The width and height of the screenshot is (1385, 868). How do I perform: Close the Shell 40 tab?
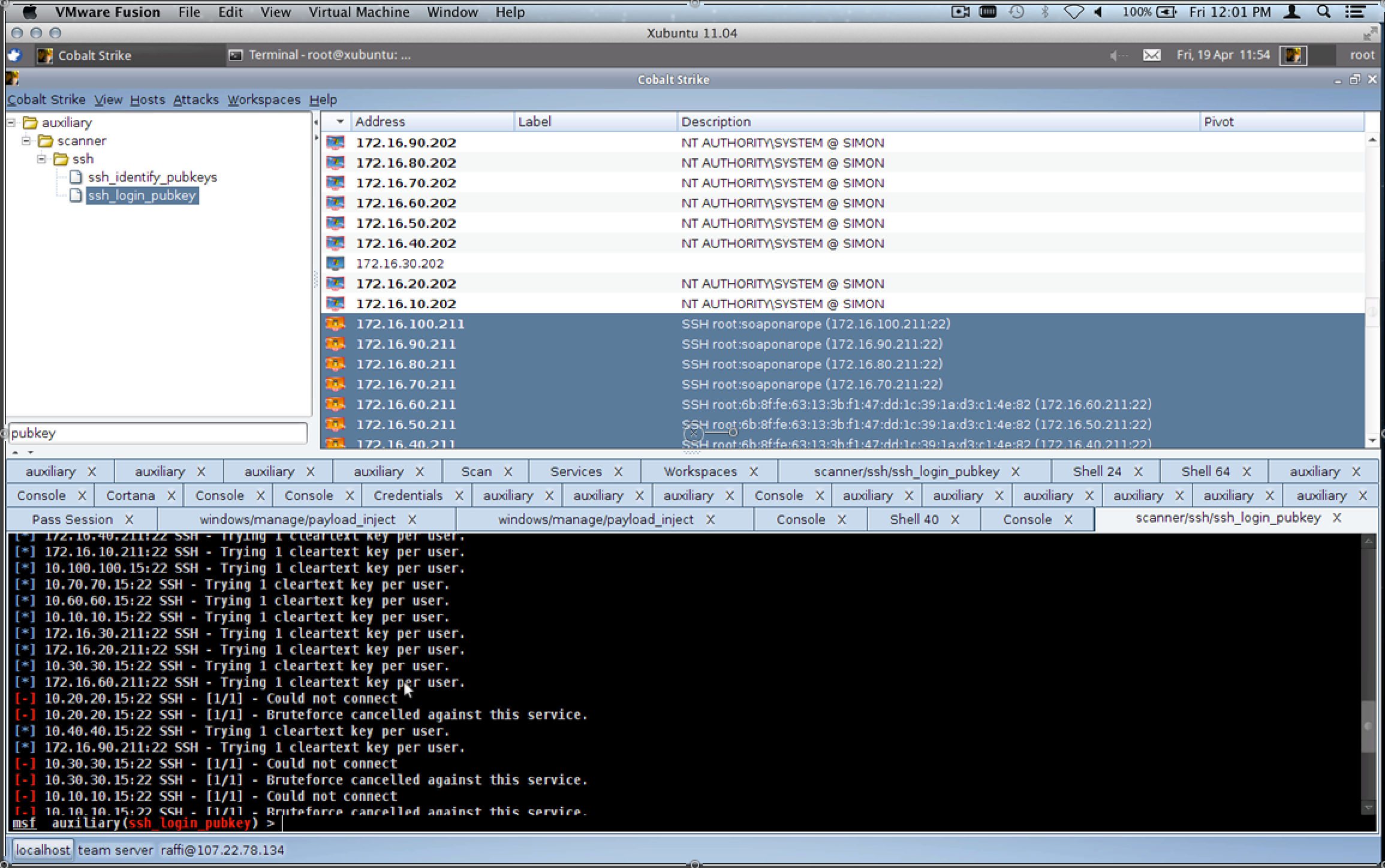tap(955, 520)
